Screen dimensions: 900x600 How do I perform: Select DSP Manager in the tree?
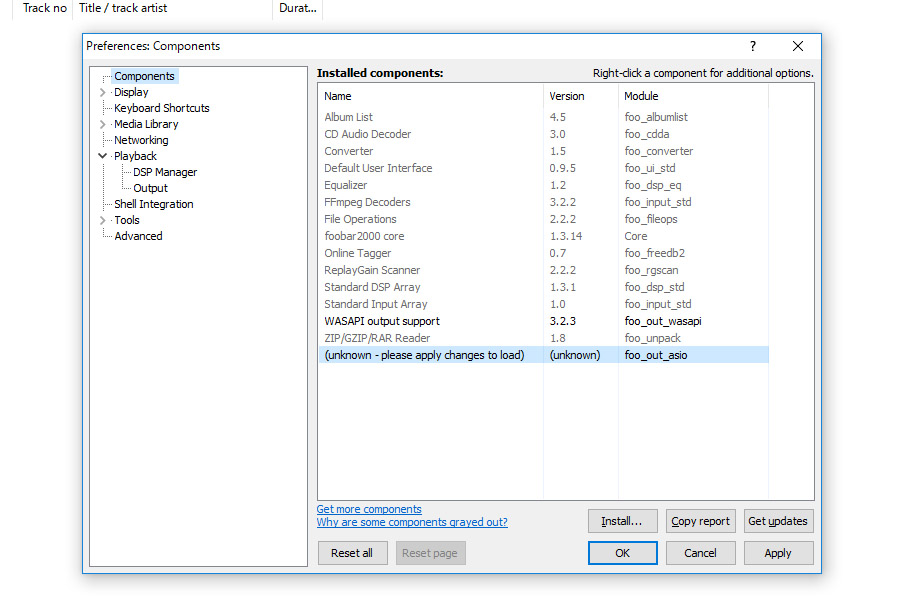165,172
